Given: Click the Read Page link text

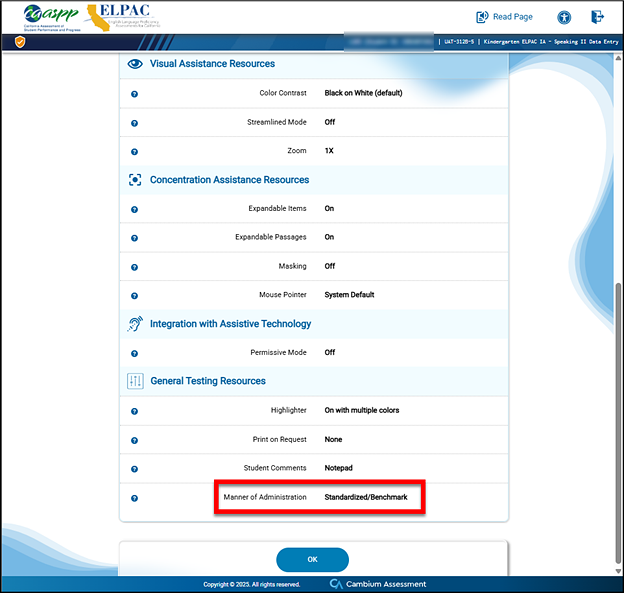Looking at the screenshot, I should [513, 17].
